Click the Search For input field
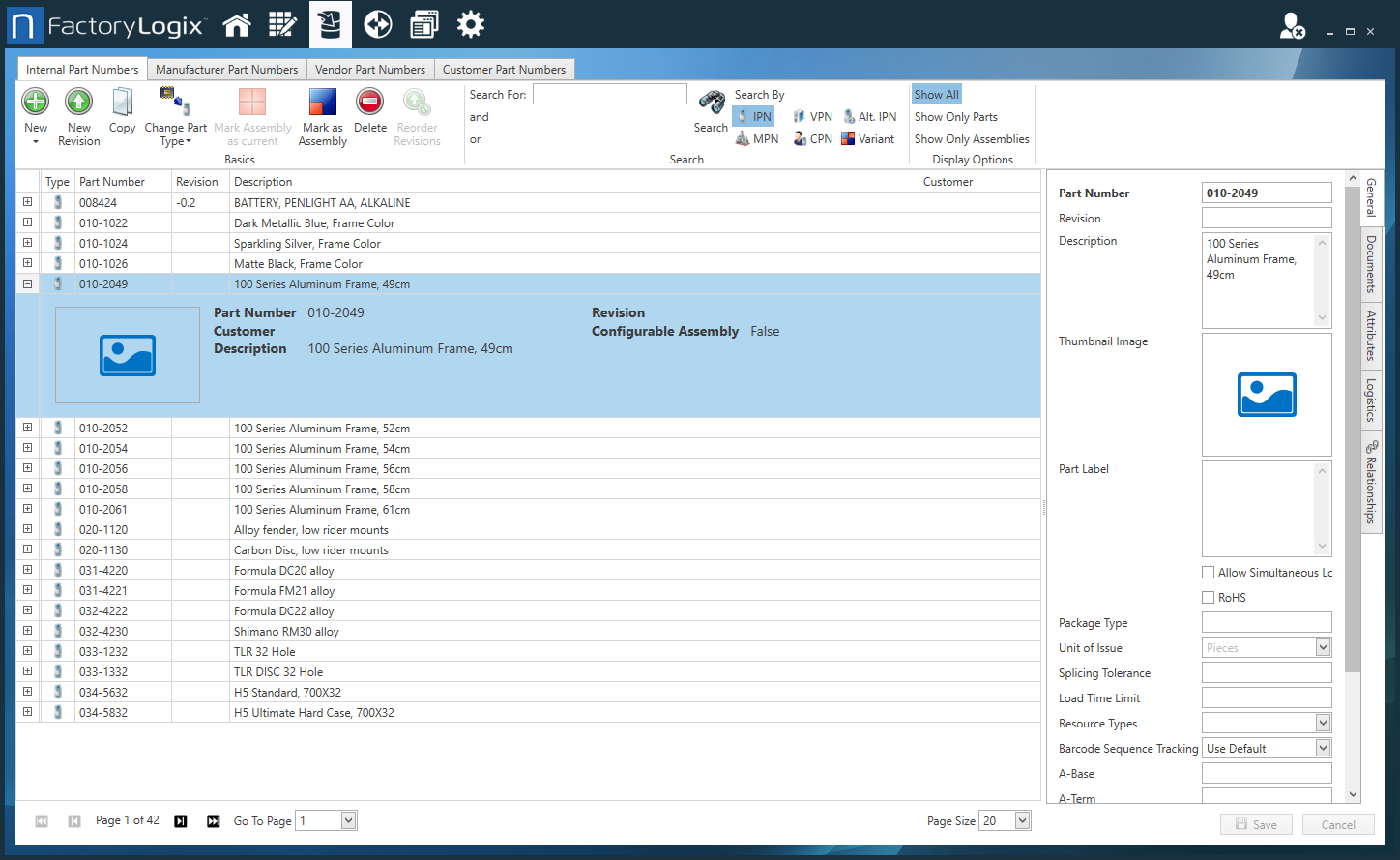Image resolution: width=1400 pixels, height=860 pixels. tap(609, 93)
